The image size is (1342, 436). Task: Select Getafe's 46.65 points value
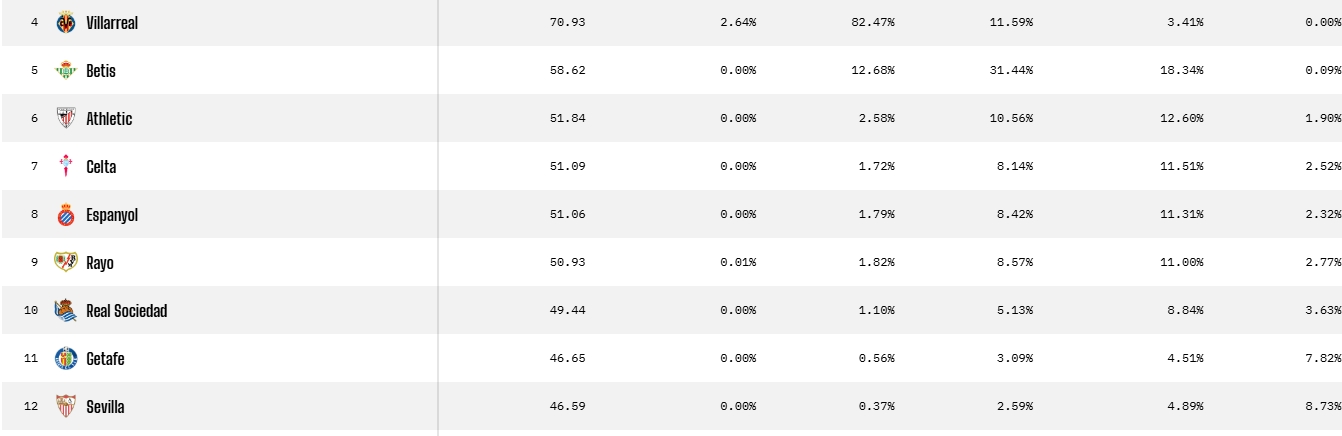pyautogui.click(x=567, y=358)
